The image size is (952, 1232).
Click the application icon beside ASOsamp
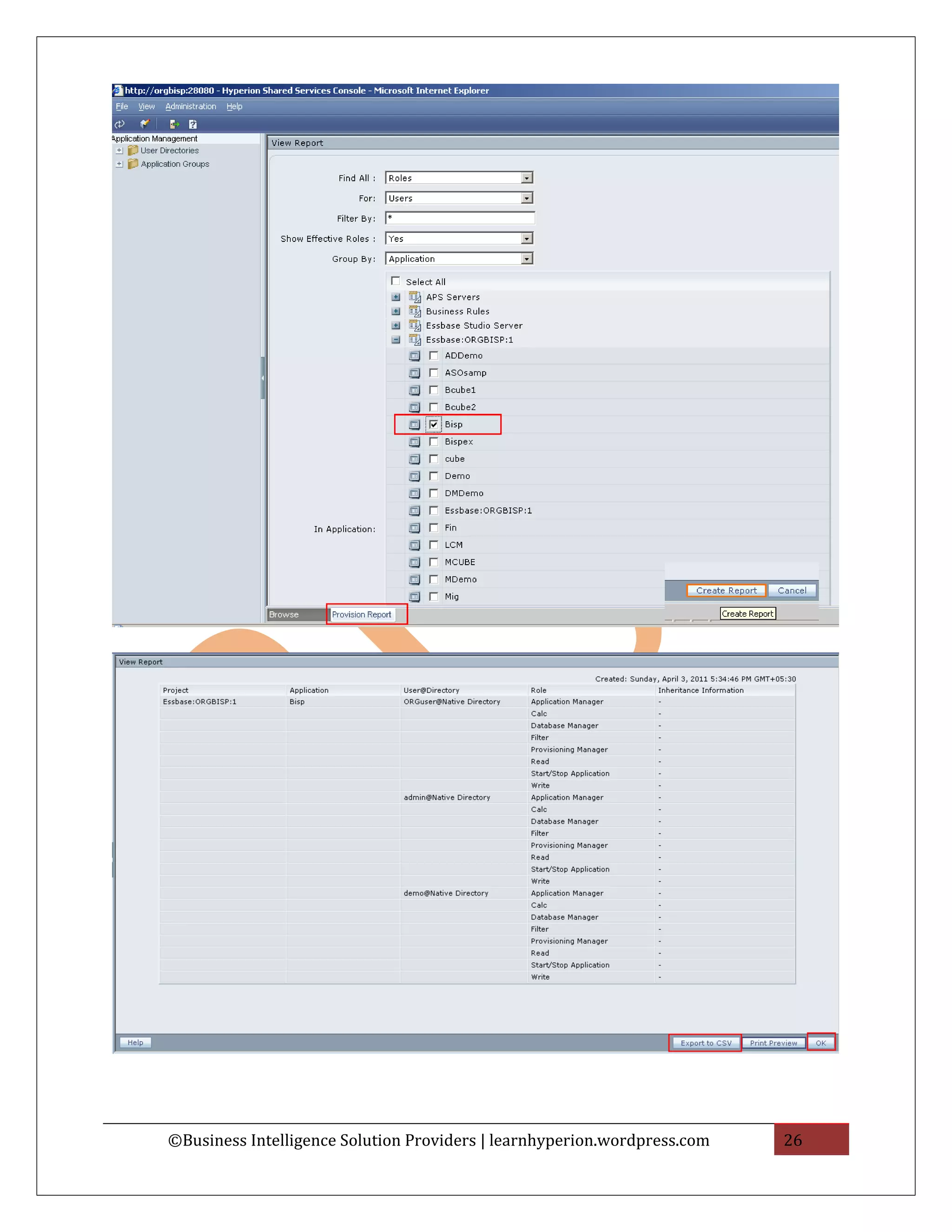pyautogui.click(x=415, y=373)
